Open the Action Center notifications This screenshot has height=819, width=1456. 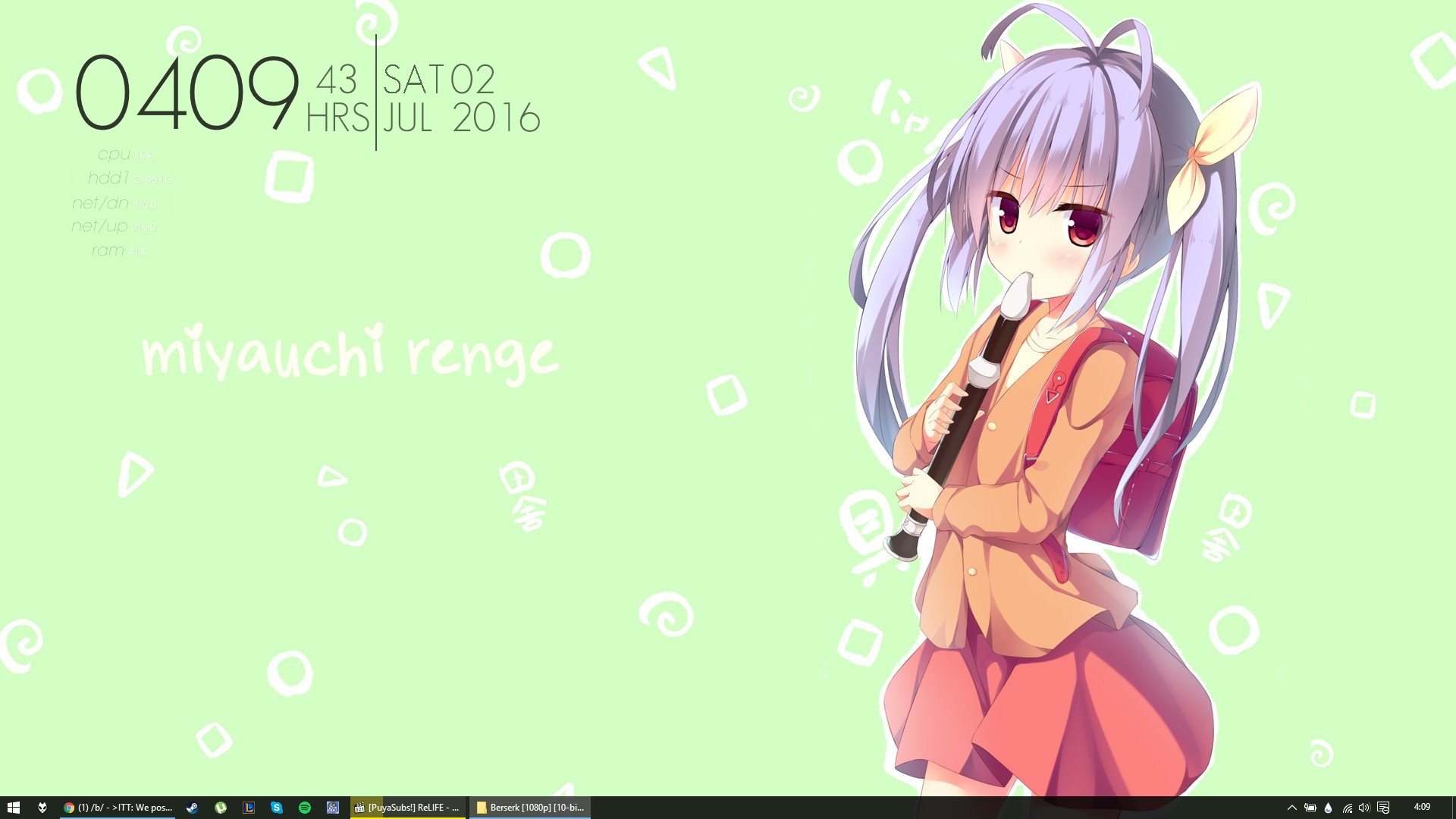point(1383,808)
